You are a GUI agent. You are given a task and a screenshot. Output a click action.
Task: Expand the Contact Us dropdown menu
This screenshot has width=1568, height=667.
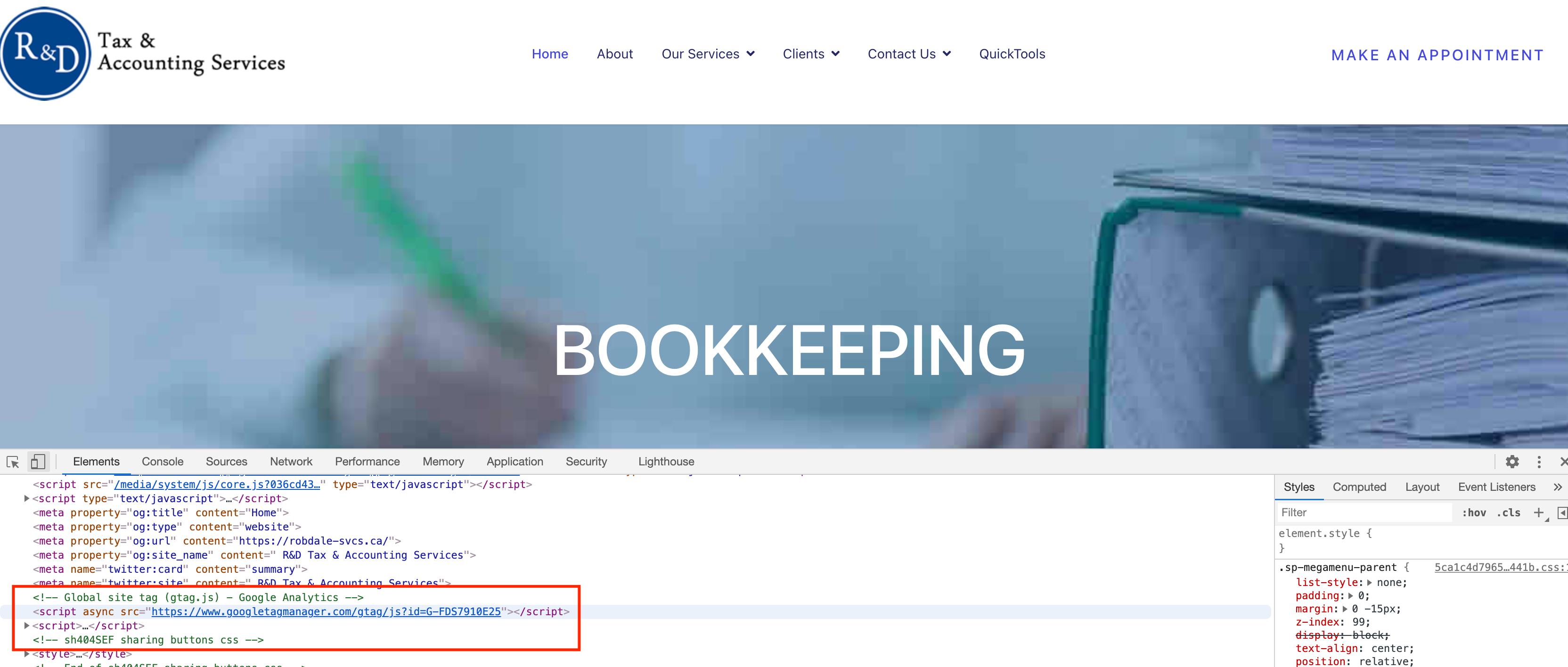(908, 54)
